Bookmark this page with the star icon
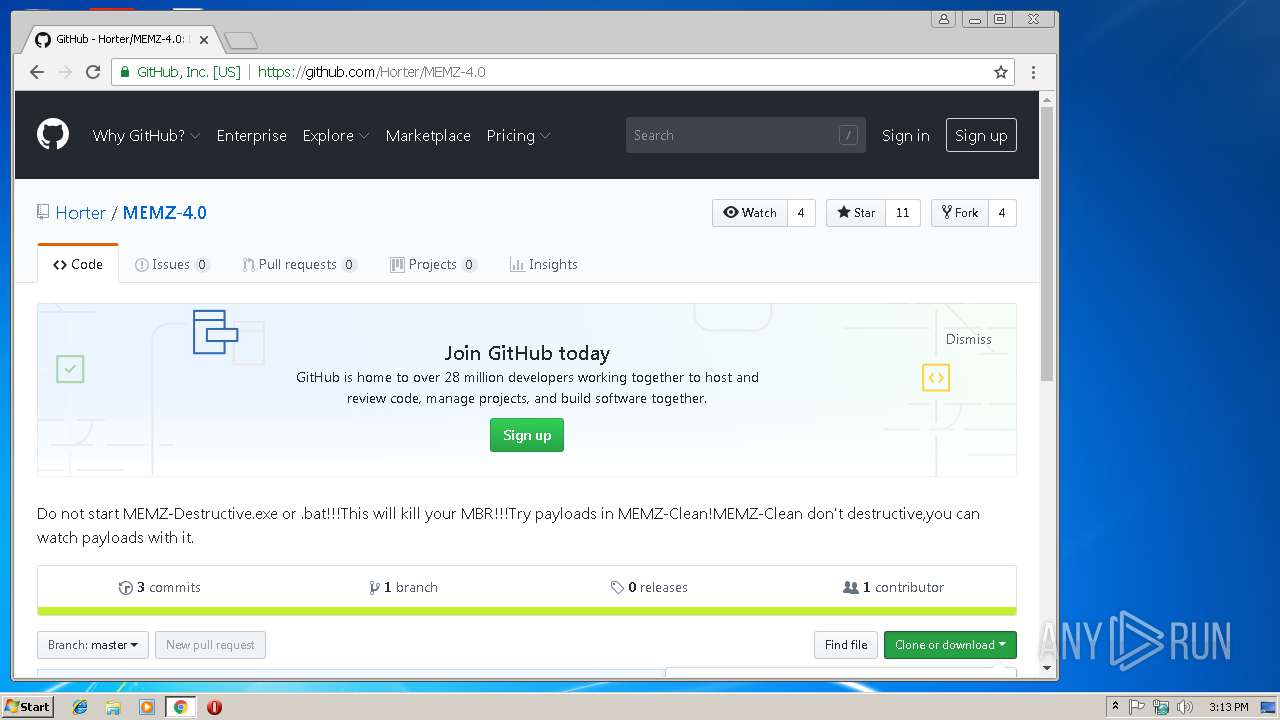The image size is (1280, 720). coord(1000,72)
